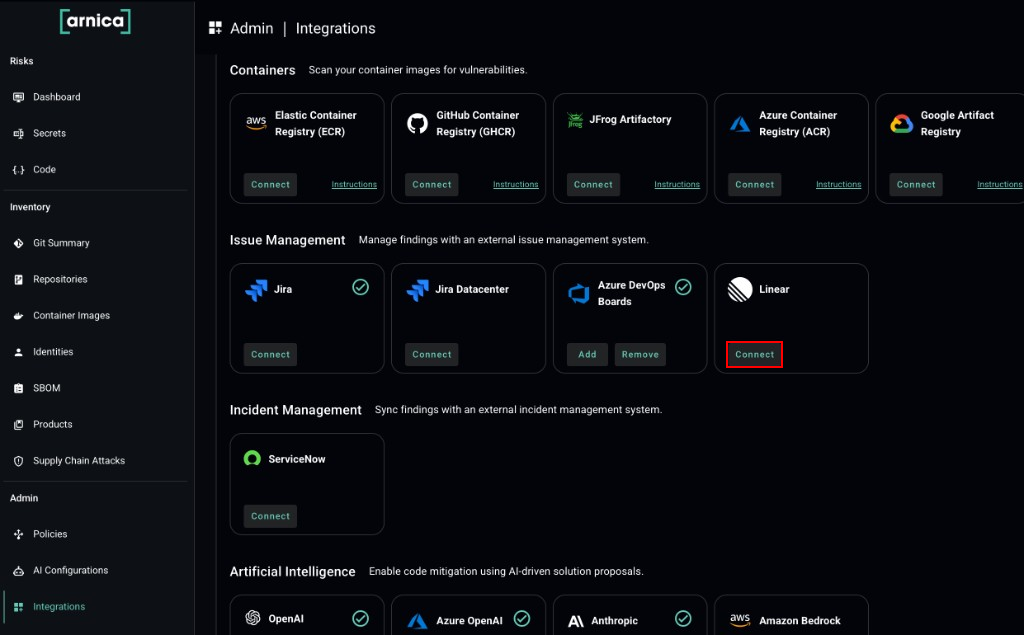This screenshot has width=1024, height=635.
Task: Click Anthropic's connected checkmark badge
Action: [x=683, y=618]
